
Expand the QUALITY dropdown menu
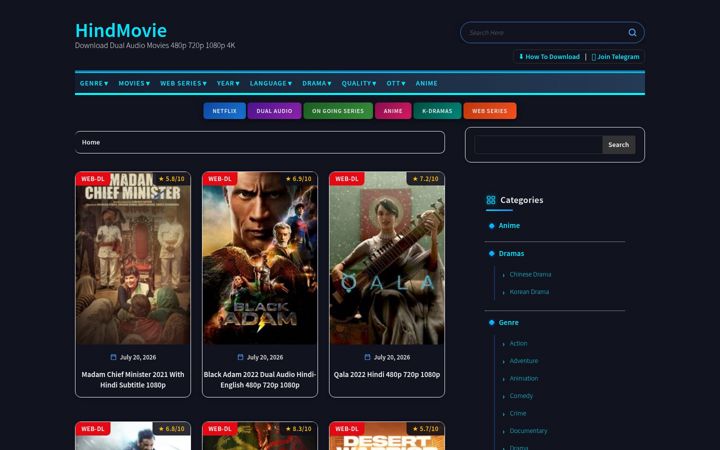[x=359, y=83]
